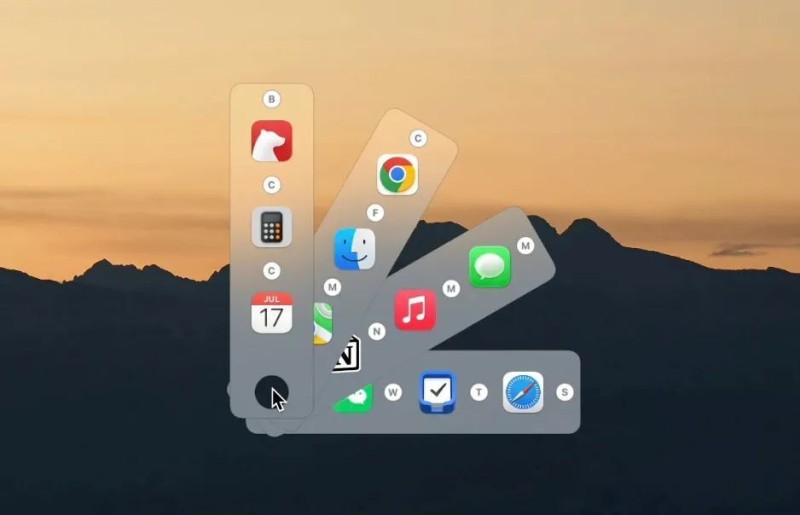Select the S letter badge beside Safari
Screen dimensions: 800x515
564,393
